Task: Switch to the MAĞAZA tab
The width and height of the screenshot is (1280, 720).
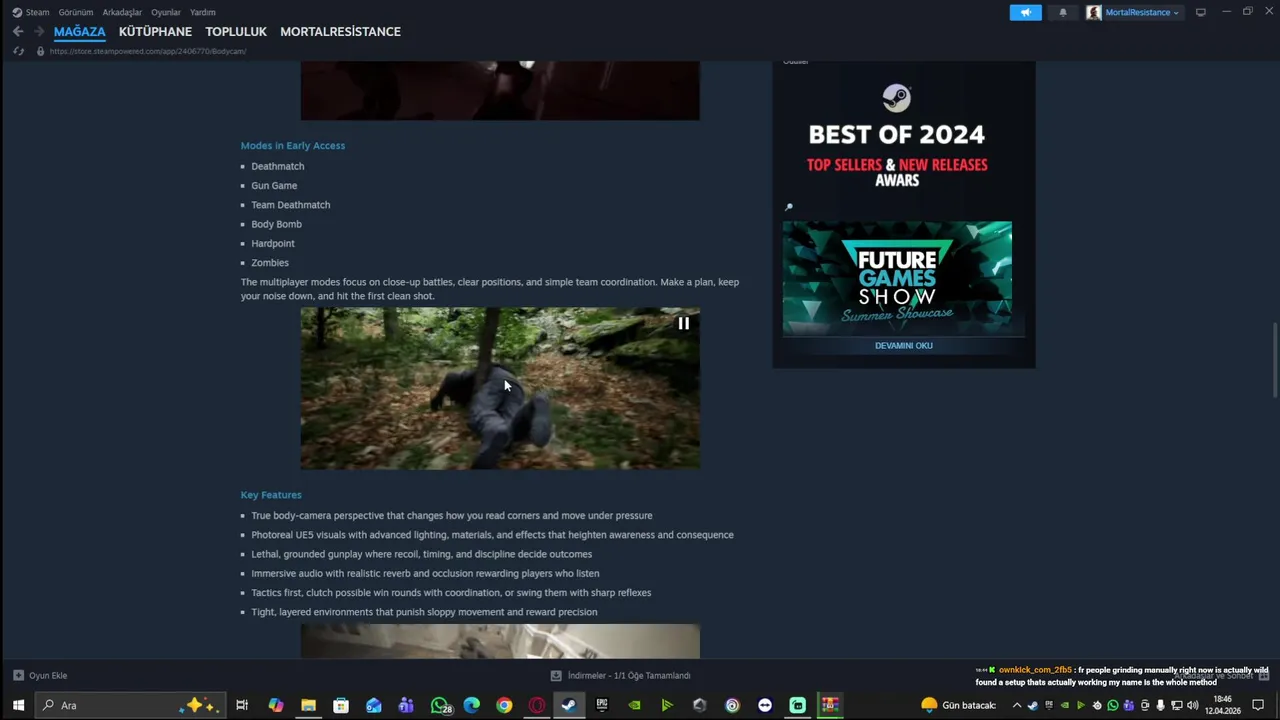Action: click(x=79, y=32)
